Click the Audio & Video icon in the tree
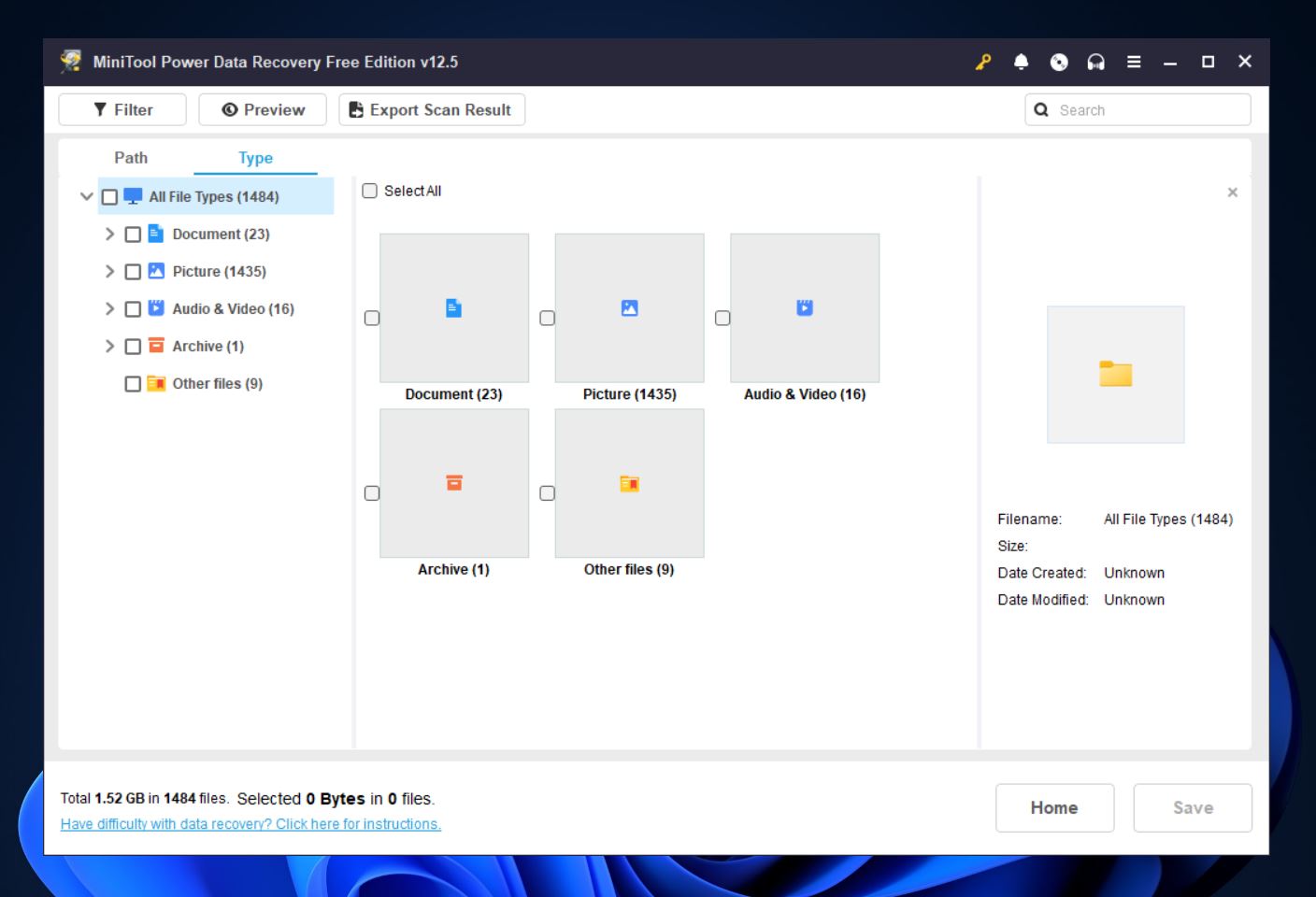 pyautogui.click(x=156, y=308)
